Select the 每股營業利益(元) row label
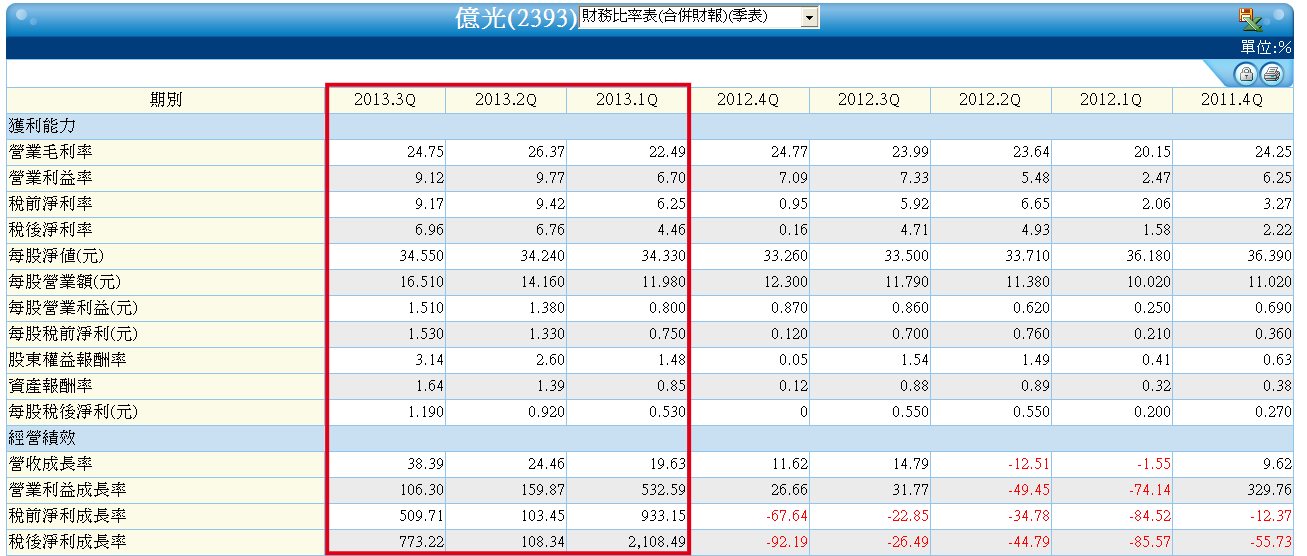Screen dimensions: 1307x556 pyautogui.click(x=72, y=308)
